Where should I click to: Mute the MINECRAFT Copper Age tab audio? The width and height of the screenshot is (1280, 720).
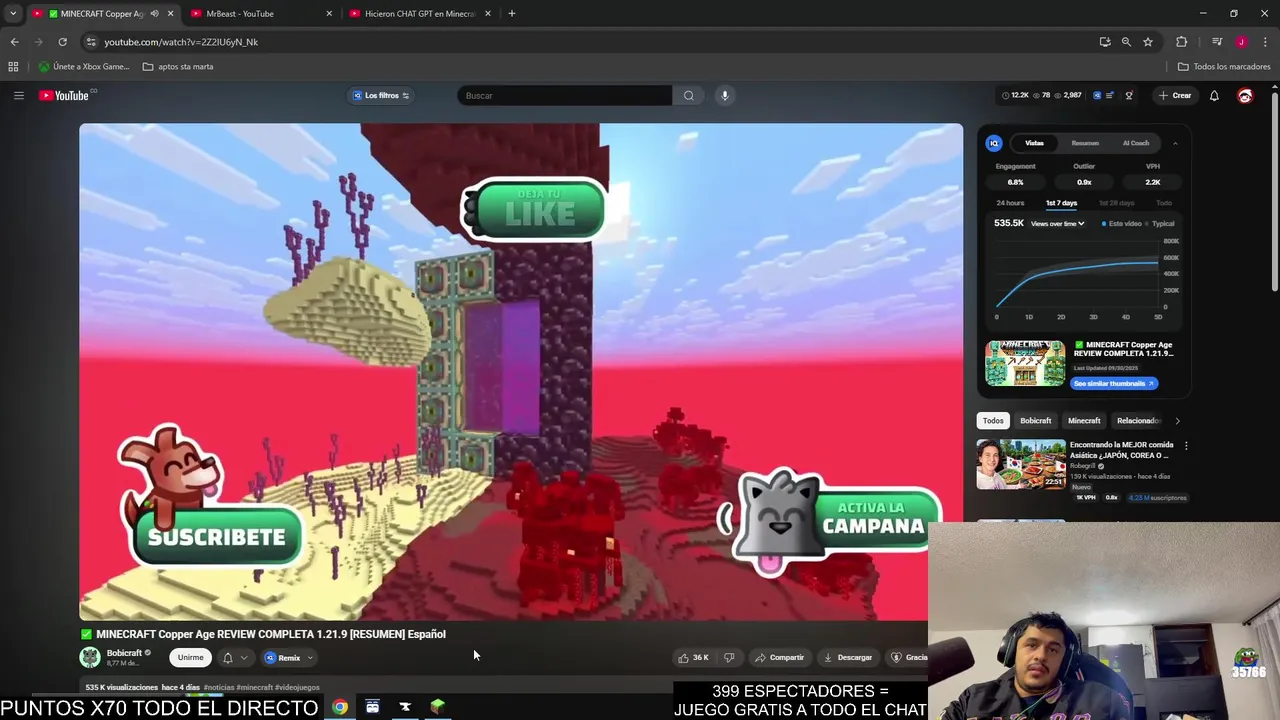154,14
